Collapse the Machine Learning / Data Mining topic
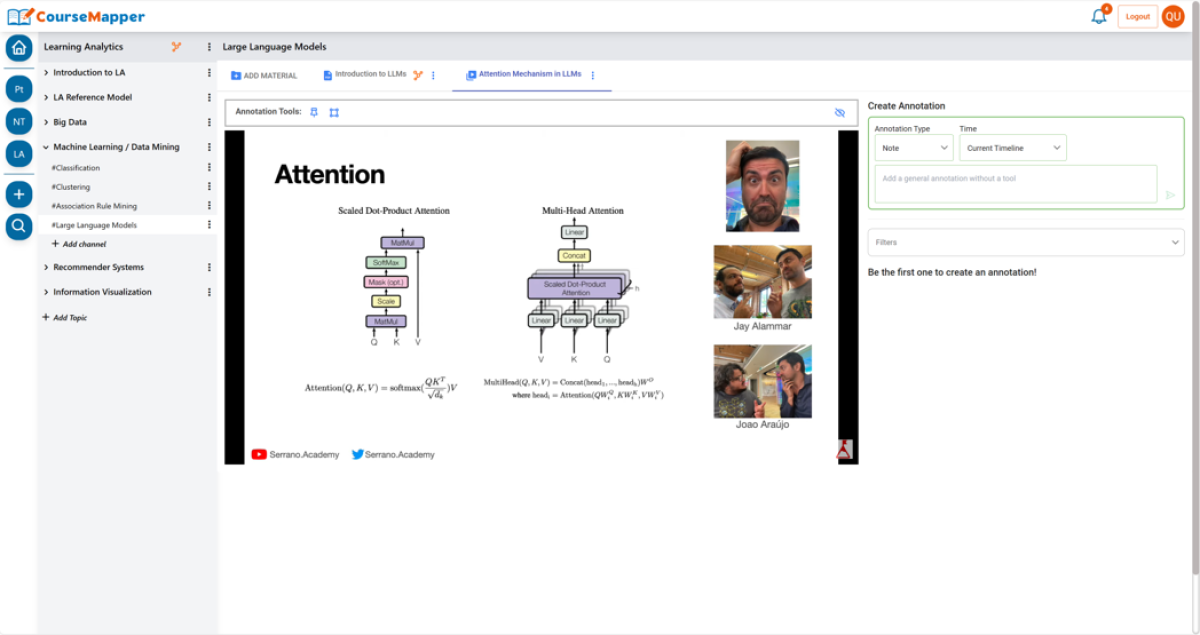 (x=46, y=147)
